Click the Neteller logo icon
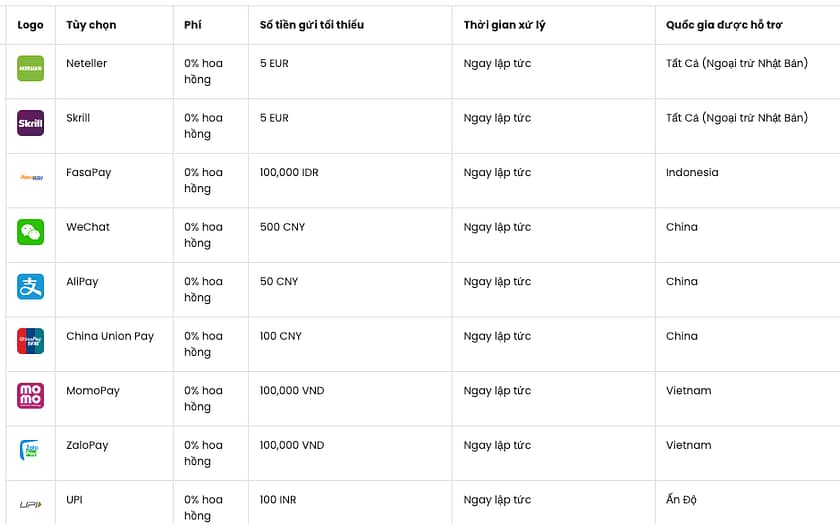840x524 pixels. [x=31, y=69]
